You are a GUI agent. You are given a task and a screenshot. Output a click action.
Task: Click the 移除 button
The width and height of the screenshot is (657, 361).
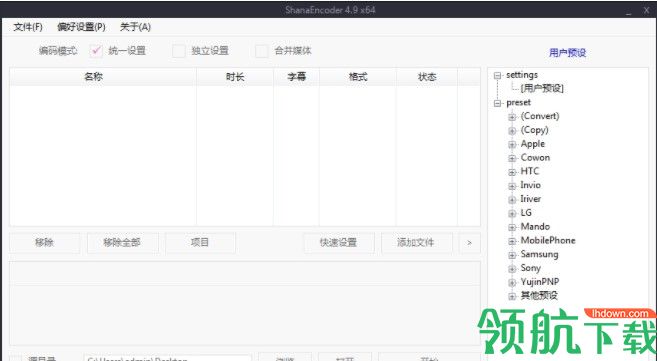[x=44, y=242]
